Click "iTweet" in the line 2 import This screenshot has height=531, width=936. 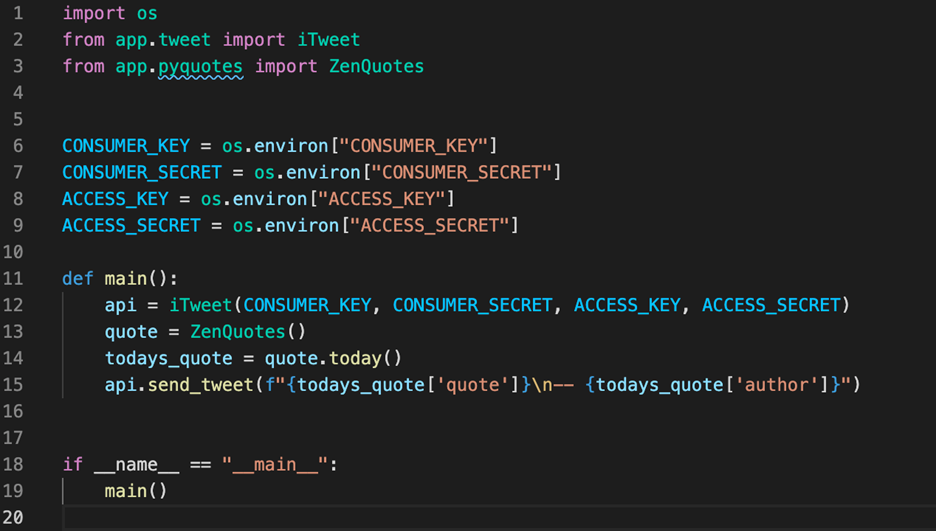(x=329, y=40)
